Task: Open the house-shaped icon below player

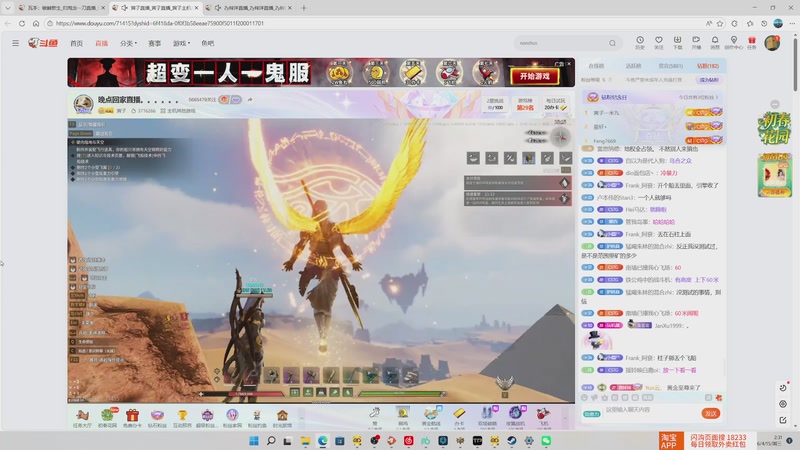Action: click(282, 417)
